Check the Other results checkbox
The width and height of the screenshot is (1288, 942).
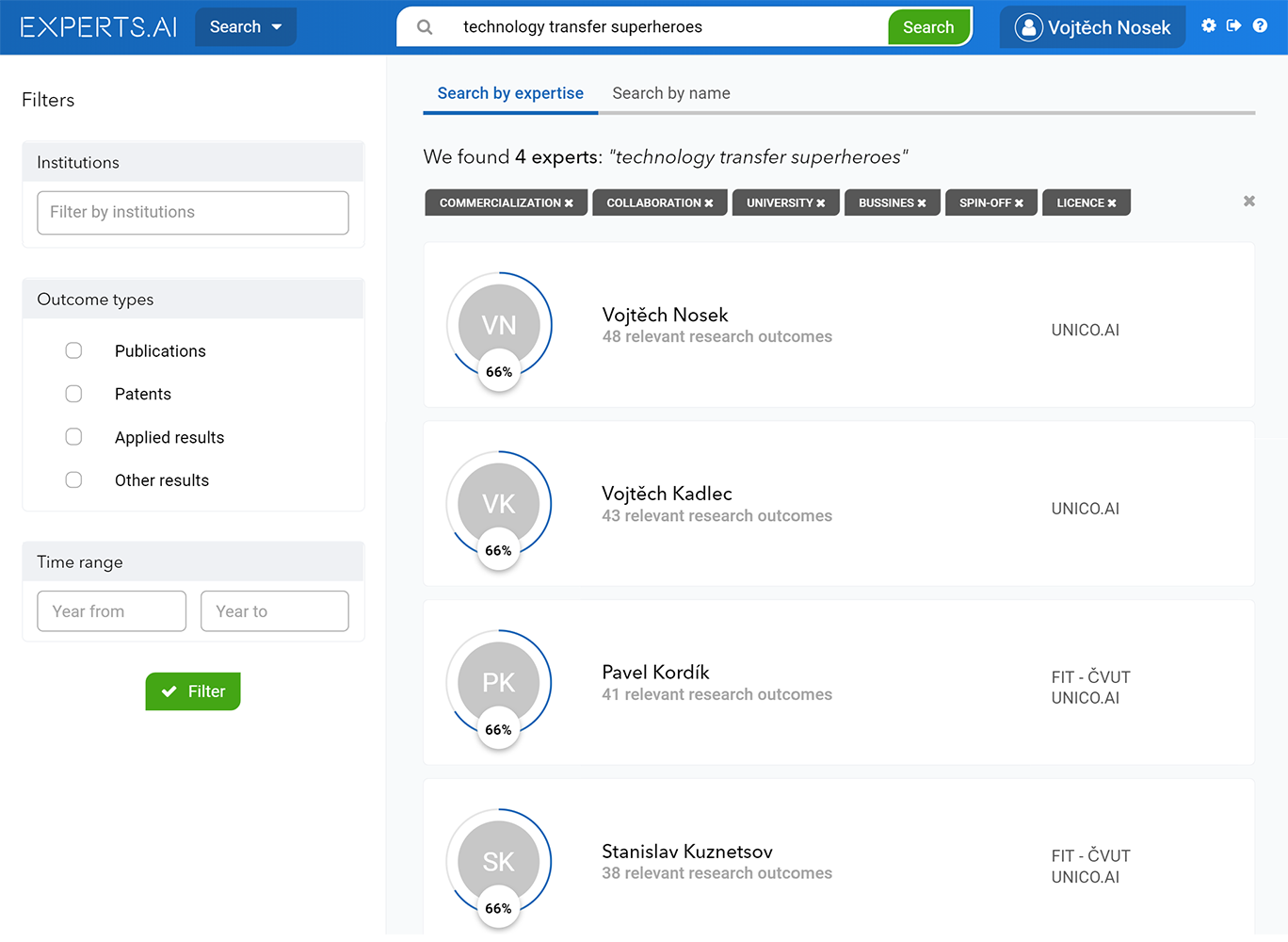pyautogui.click(x=73, y=479)
